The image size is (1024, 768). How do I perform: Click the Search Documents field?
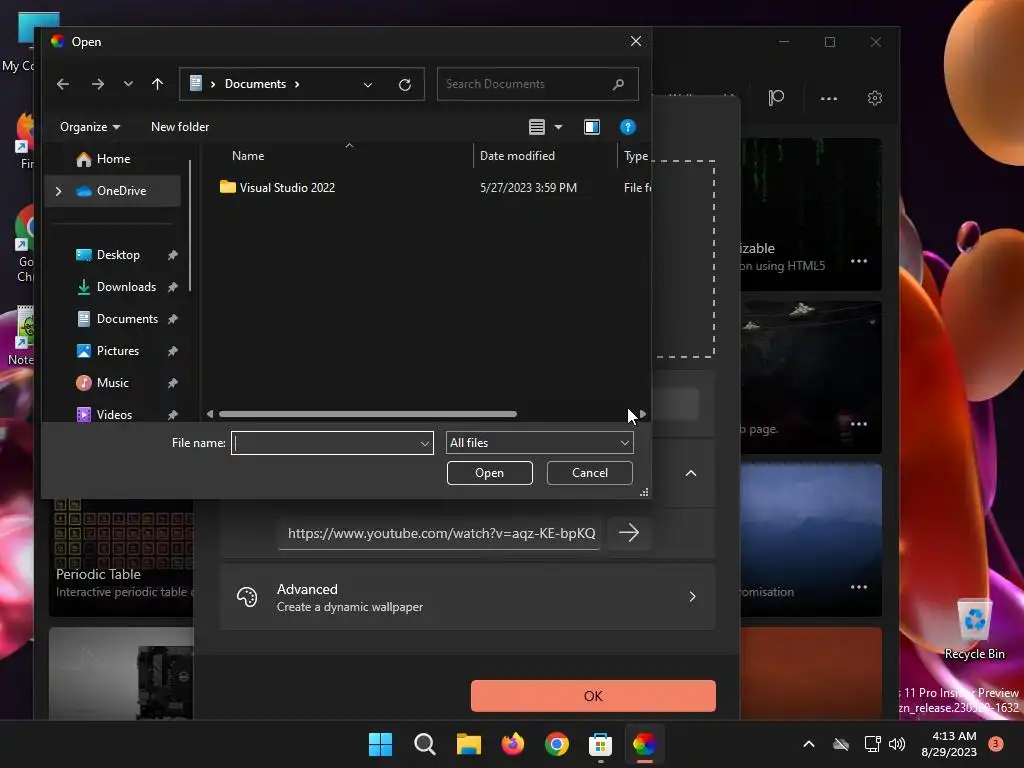[x=537, y=84]
